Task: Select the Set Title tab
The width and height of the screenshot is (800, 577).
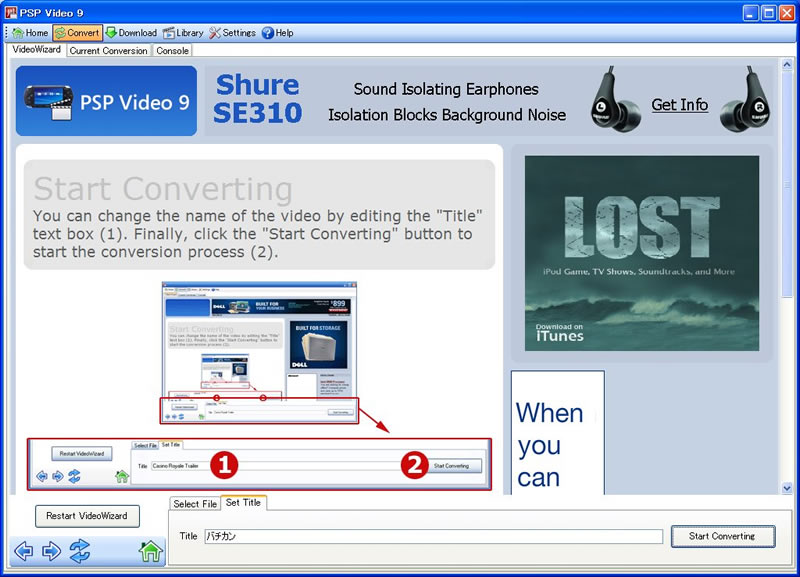Action: [x=243, y=503]
